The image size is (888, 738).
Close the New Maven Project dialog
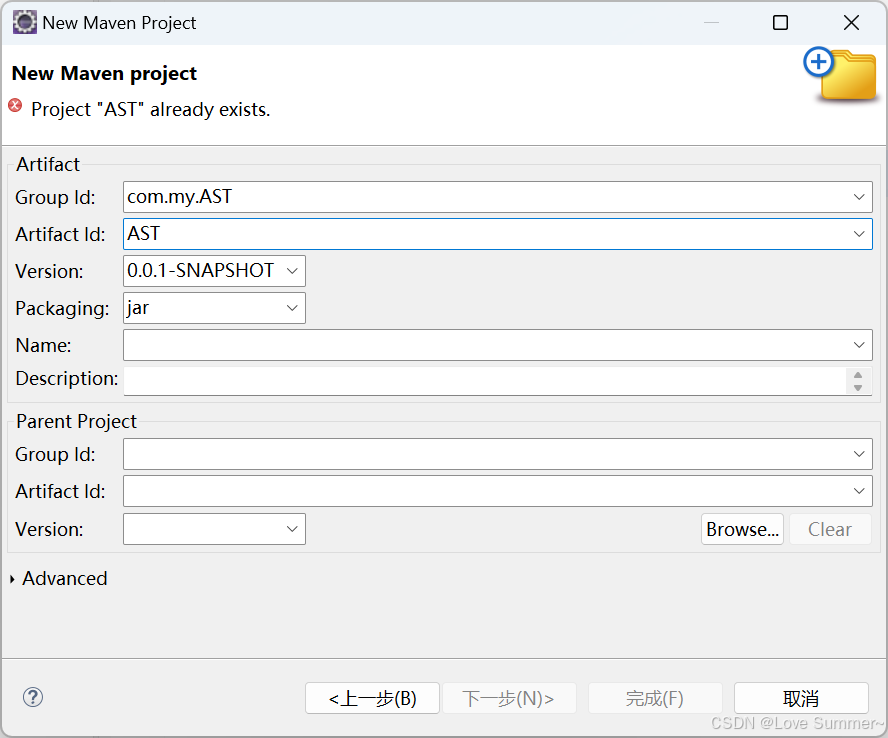click(851, 23)
